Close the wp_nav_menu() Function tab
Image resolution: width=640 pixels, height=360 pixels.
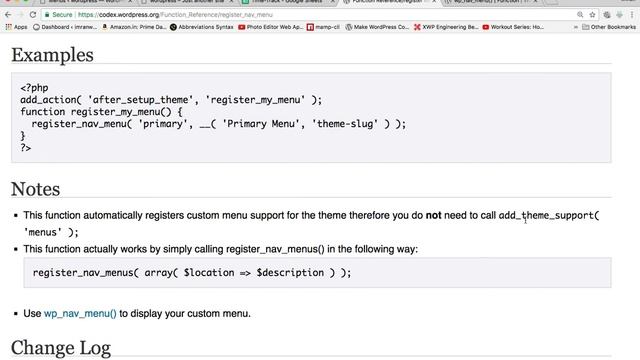click(x=535, y=2)
